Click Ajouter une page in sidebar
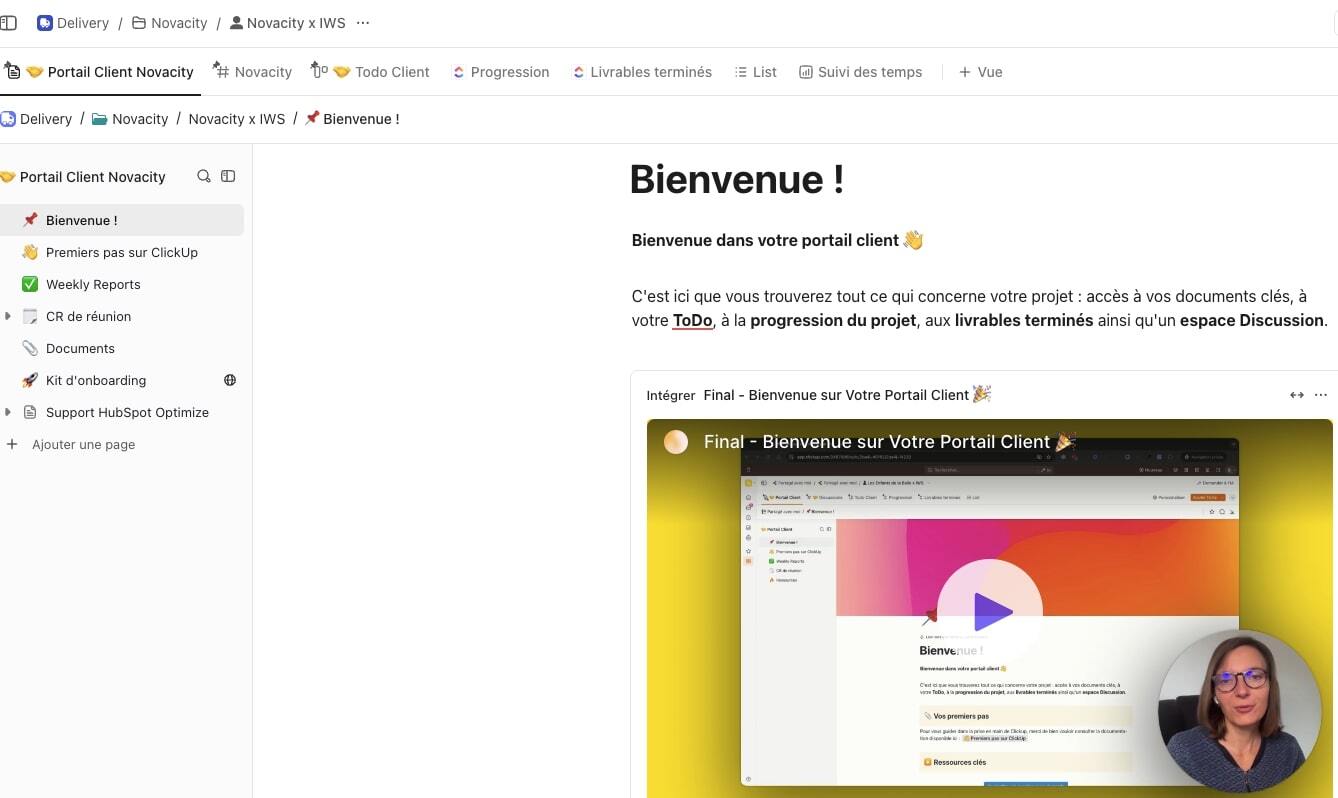 [83, 444]
